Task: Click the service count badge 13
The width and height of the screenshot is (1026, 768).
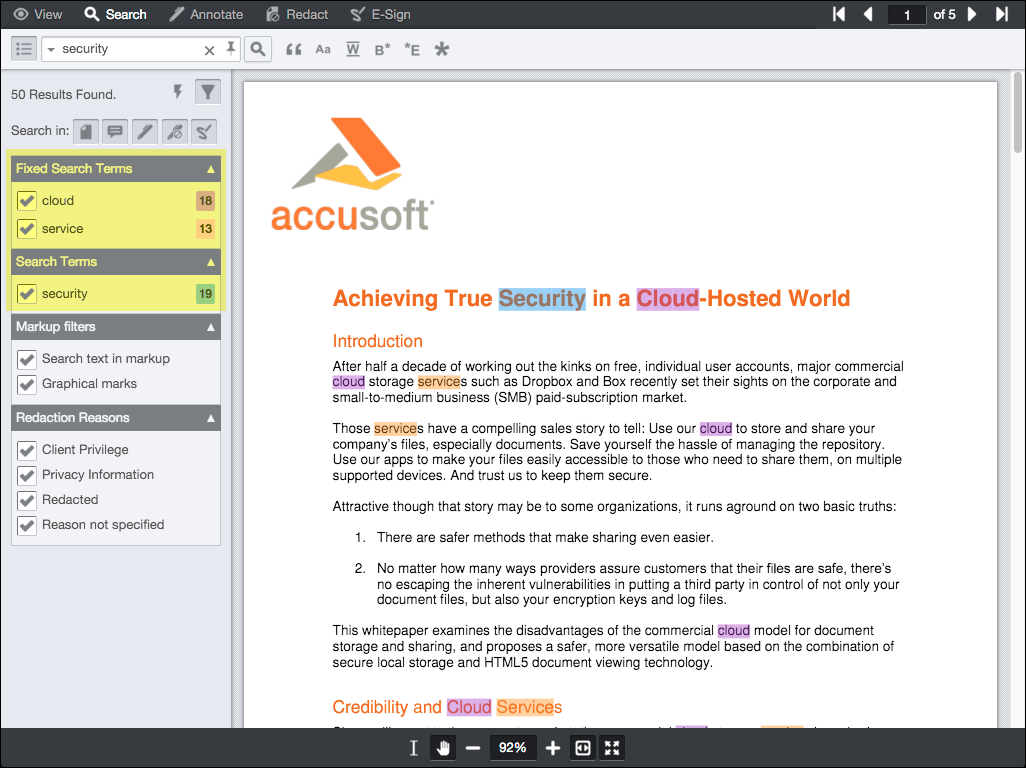Action: coord(205,229)
